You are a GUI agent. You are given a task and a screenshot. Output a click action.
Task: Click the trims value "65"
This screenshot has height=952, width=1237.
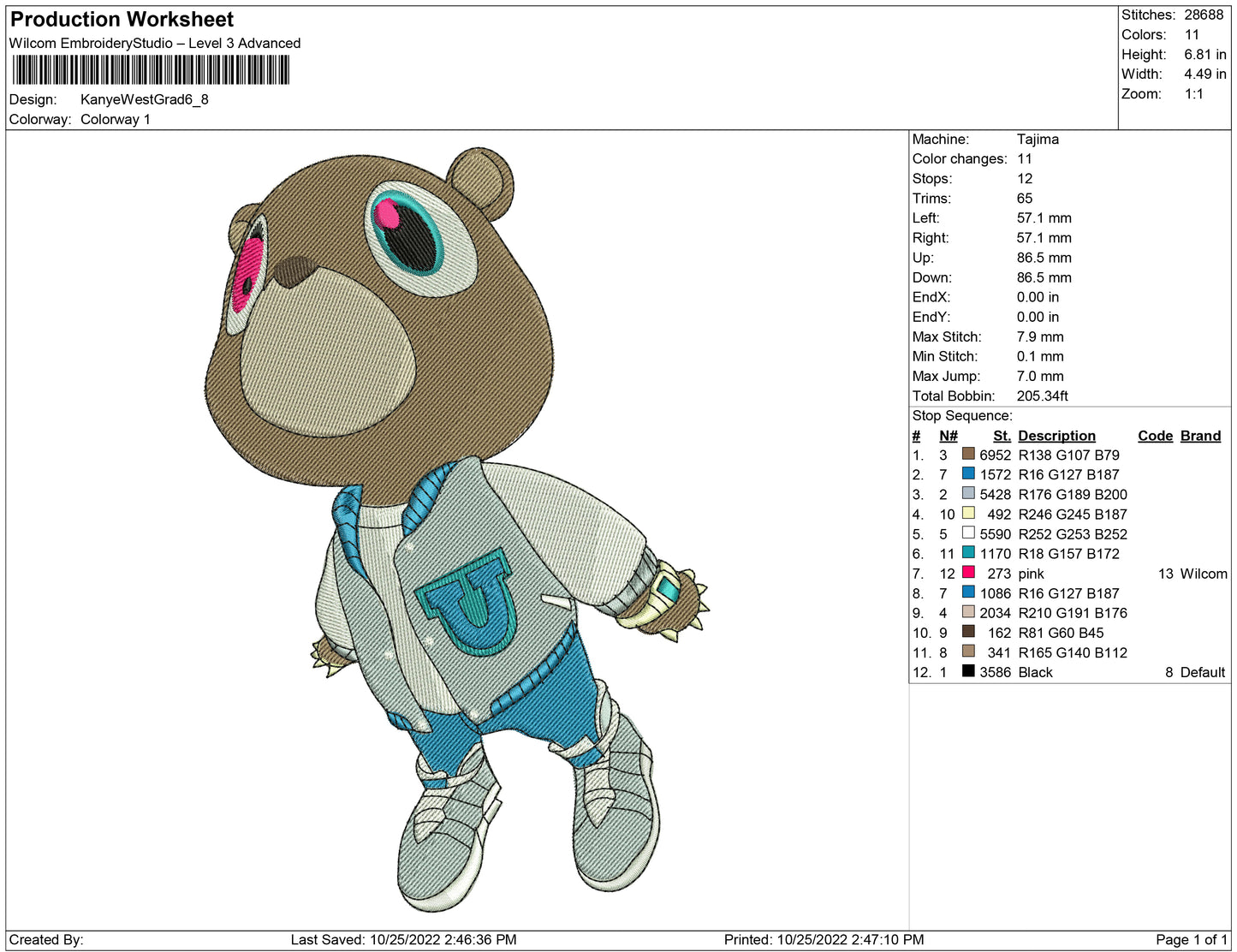pos(1025,198)
